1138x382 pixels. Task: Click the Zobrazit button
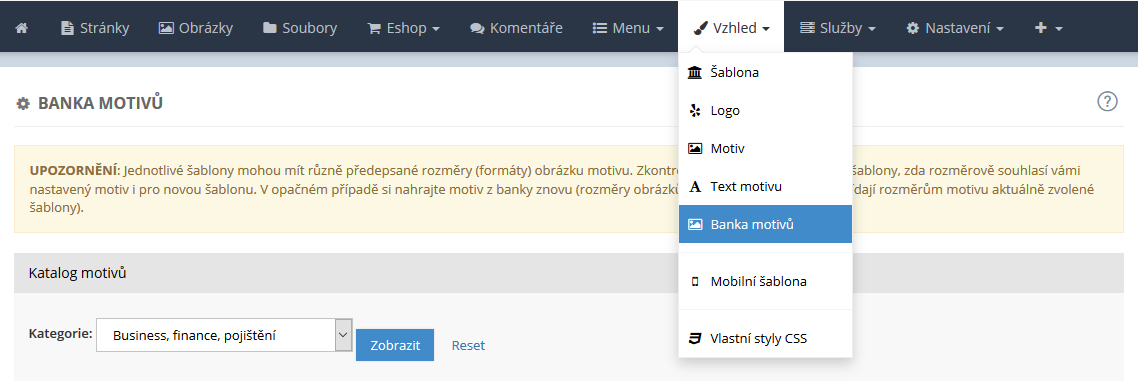point(395,345)
